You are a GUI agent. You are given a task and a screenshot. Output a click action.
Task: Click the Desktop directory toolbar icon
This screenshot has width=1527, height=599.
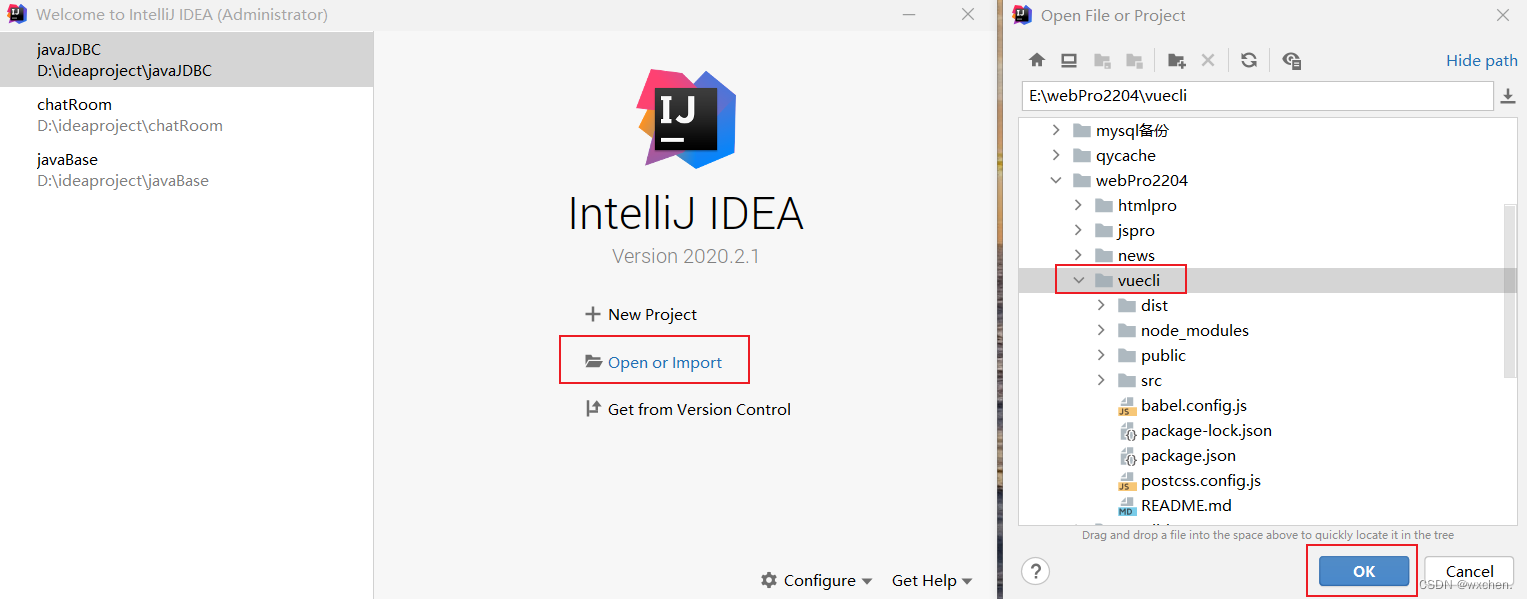click(1069, 60)
